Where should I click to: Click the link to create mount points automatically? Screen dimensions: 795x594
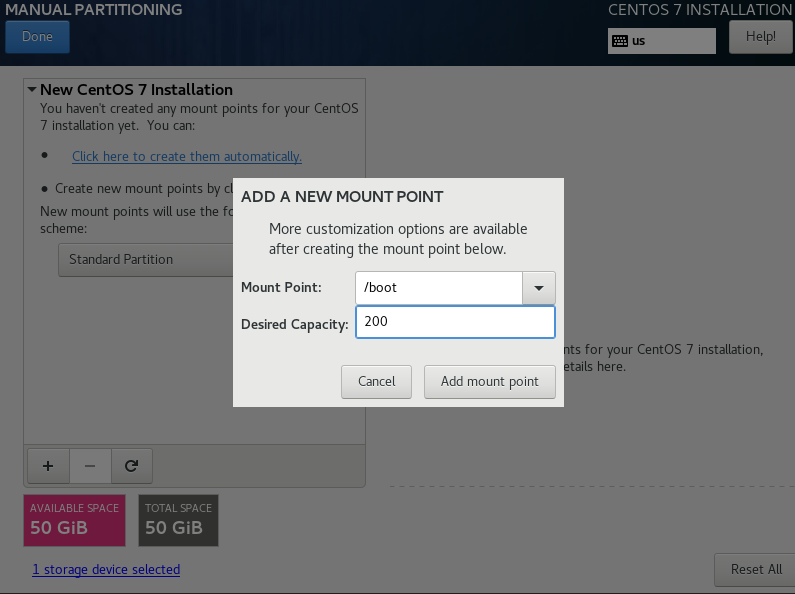(187, 156)
